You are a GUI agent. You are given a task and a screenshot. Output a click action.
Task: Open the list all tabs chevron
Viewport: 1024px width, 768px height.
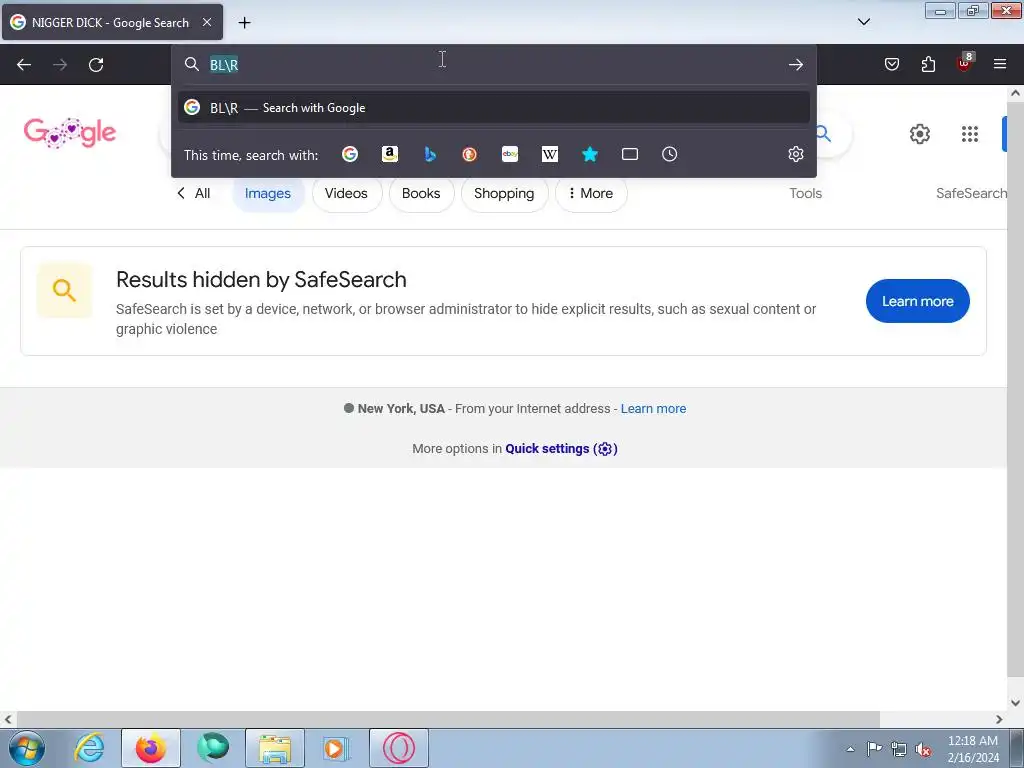863,22
